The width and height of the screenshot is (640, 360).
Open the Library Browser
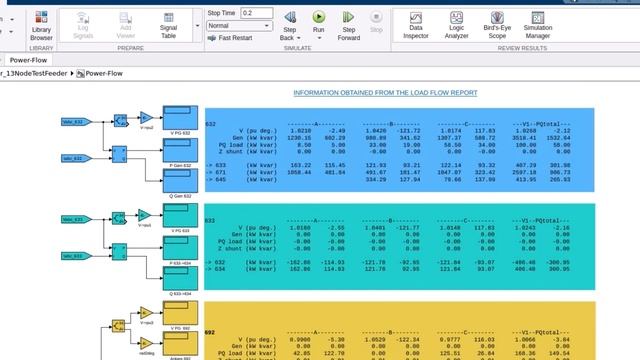pyautogui.click(x=41, y=26)
